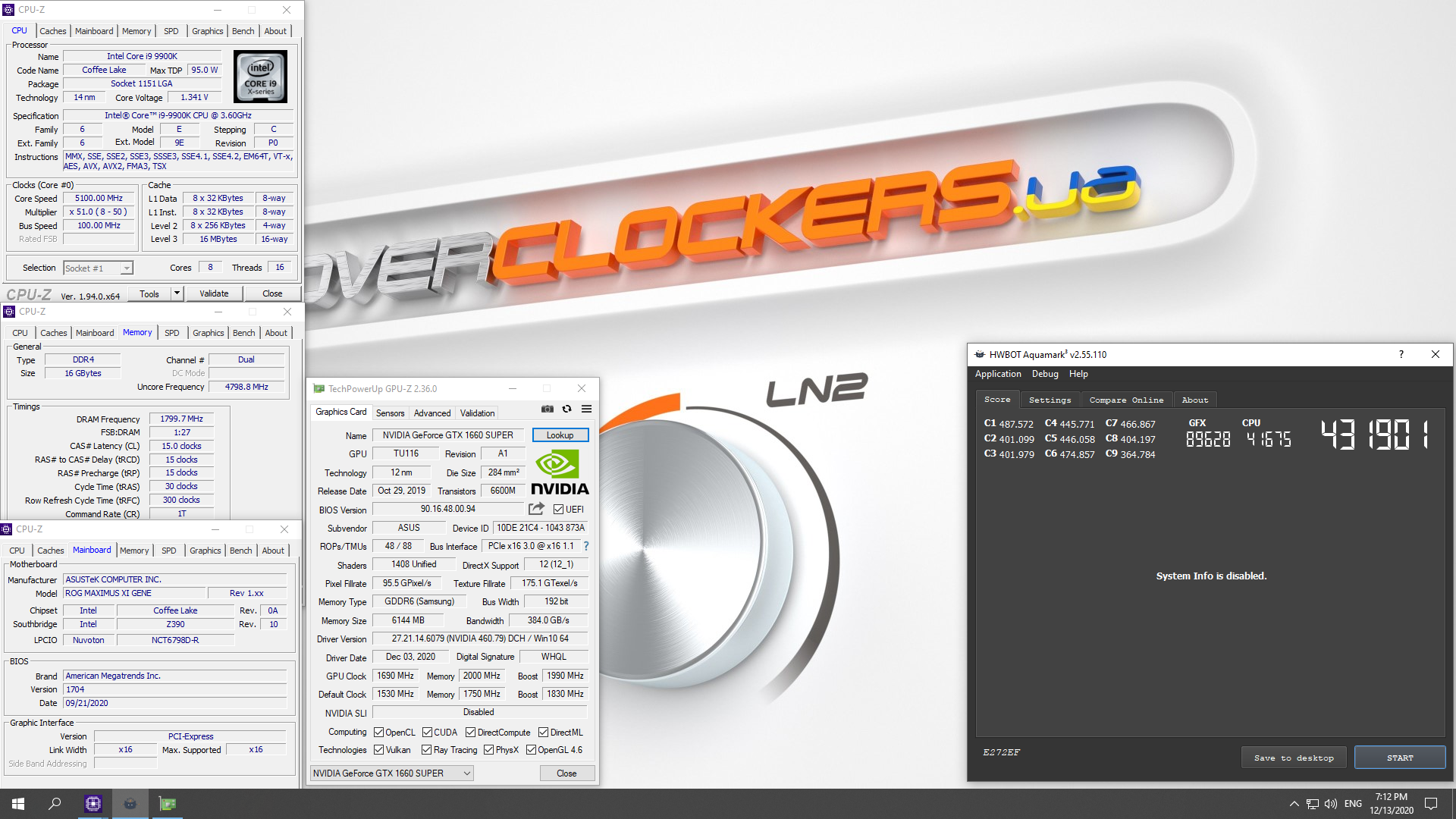Toggle the DirectML checkbox

point(543,733)
